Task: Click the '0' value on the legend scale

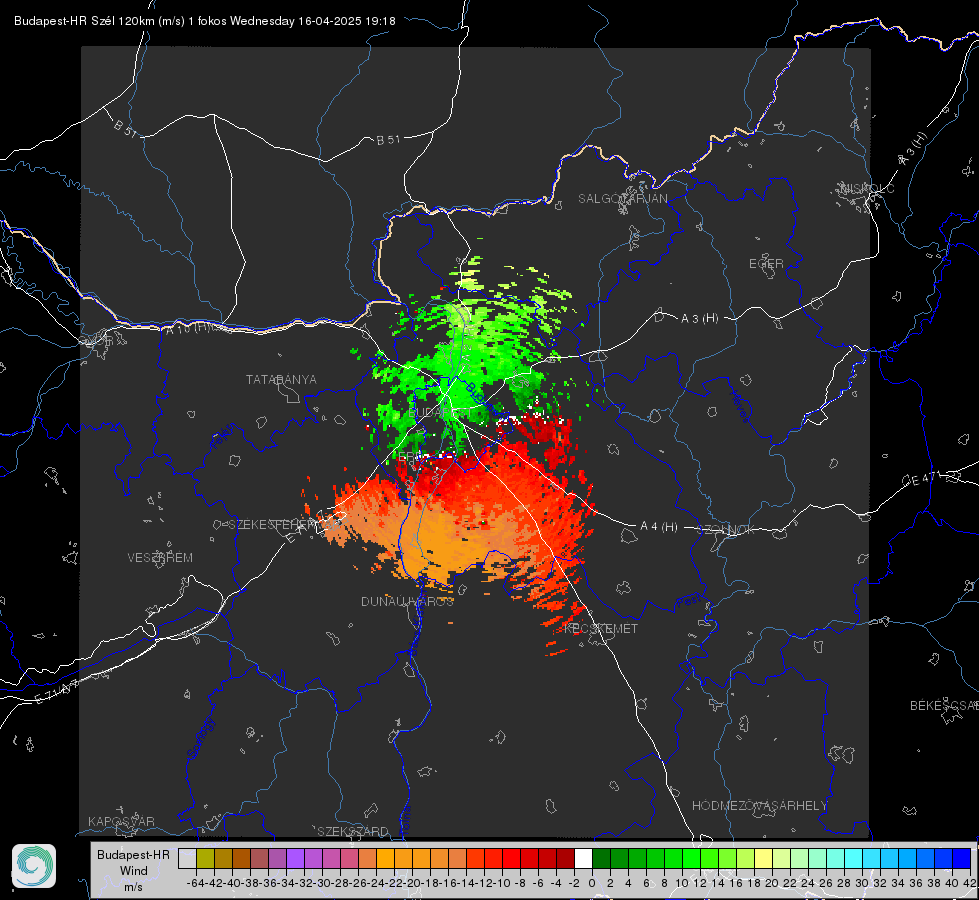Action: point(592,883)
